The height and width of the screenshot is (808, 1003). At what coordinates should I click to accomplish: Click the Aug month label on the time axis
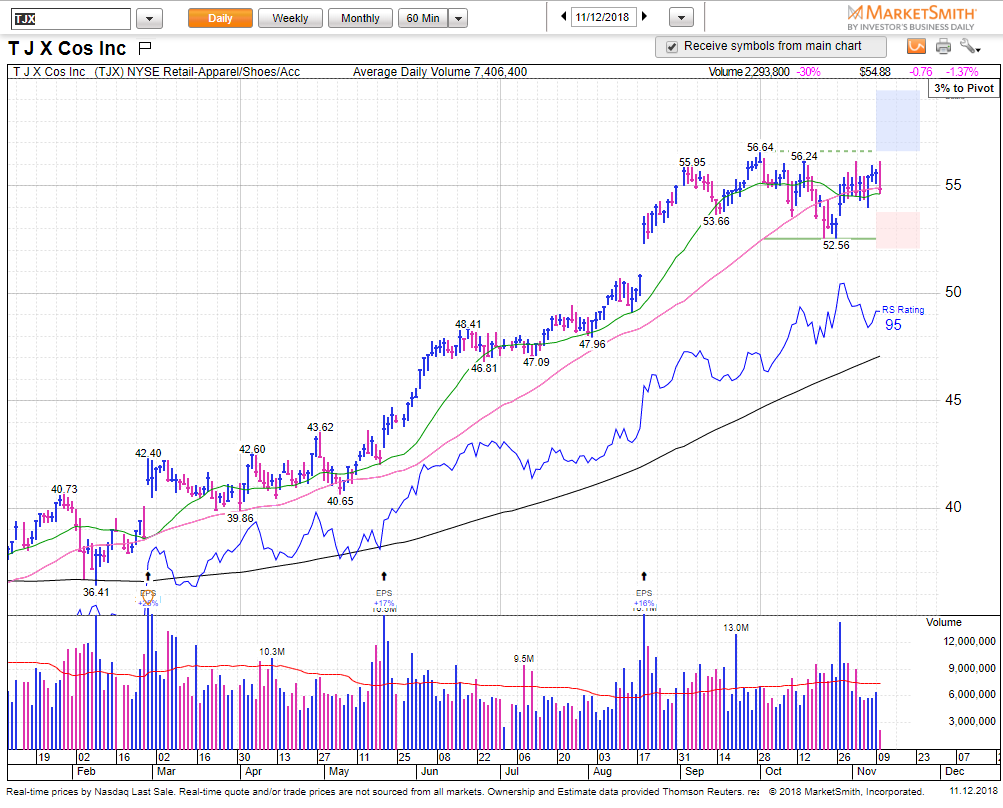click(x=603, y=772)
